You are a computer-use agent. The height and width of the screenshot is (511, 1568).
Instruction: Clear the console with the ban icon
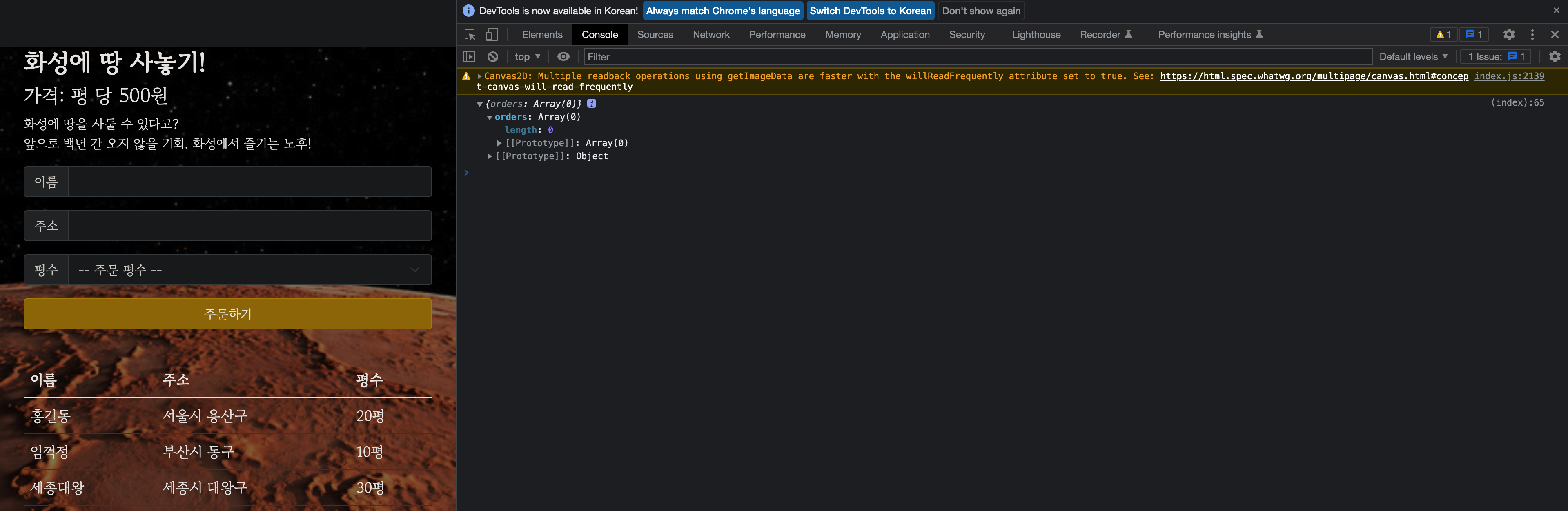click(493, 57)
